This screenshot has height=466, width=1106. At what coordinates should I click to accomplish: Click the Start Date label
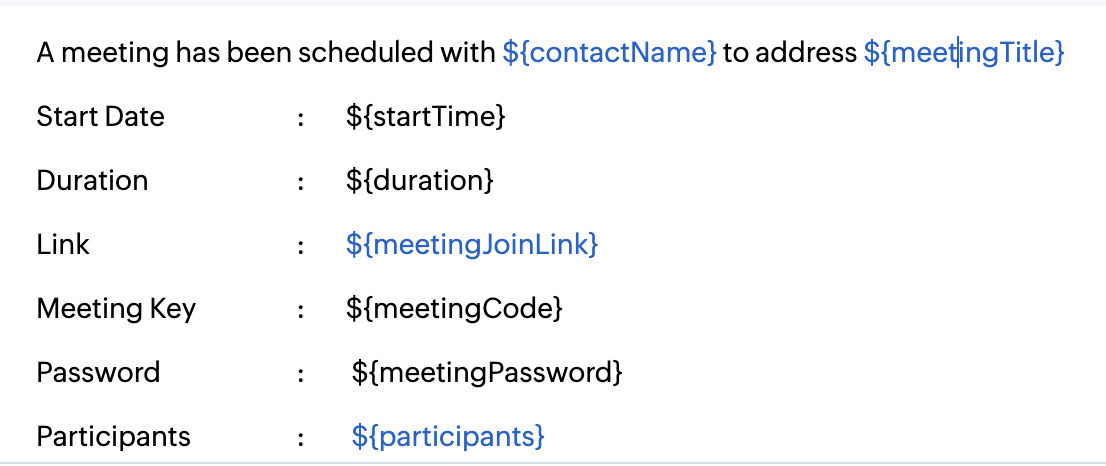pos(100,117)
